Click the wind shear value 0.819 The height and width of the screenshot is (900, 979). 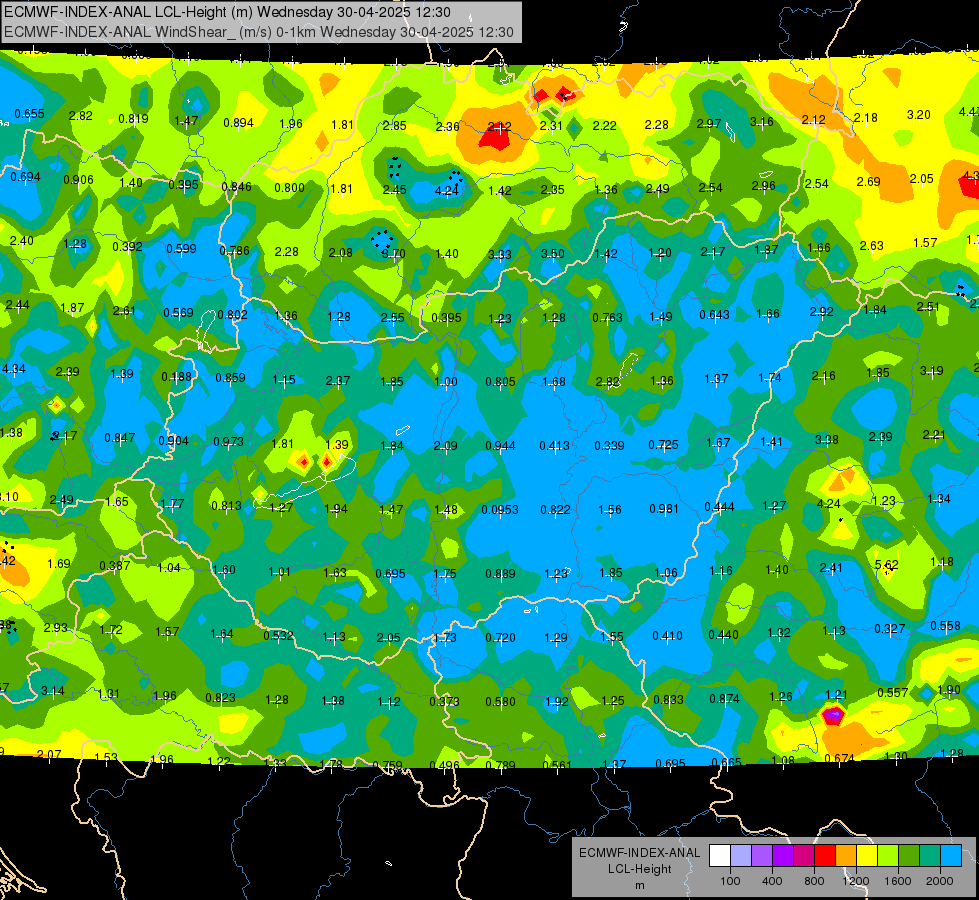133,119
